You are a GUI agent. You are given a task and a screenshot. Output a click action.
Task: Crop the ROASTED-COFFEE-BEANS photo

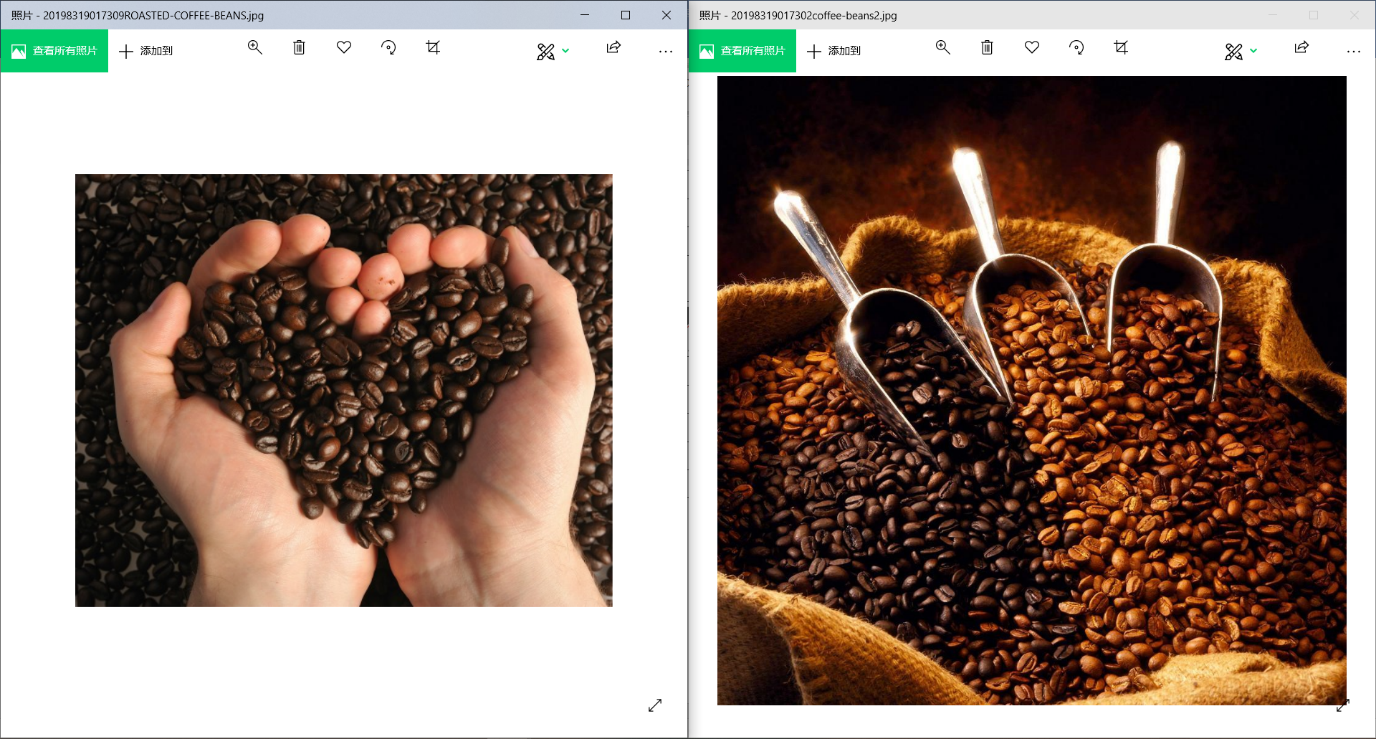pos(433,47)
